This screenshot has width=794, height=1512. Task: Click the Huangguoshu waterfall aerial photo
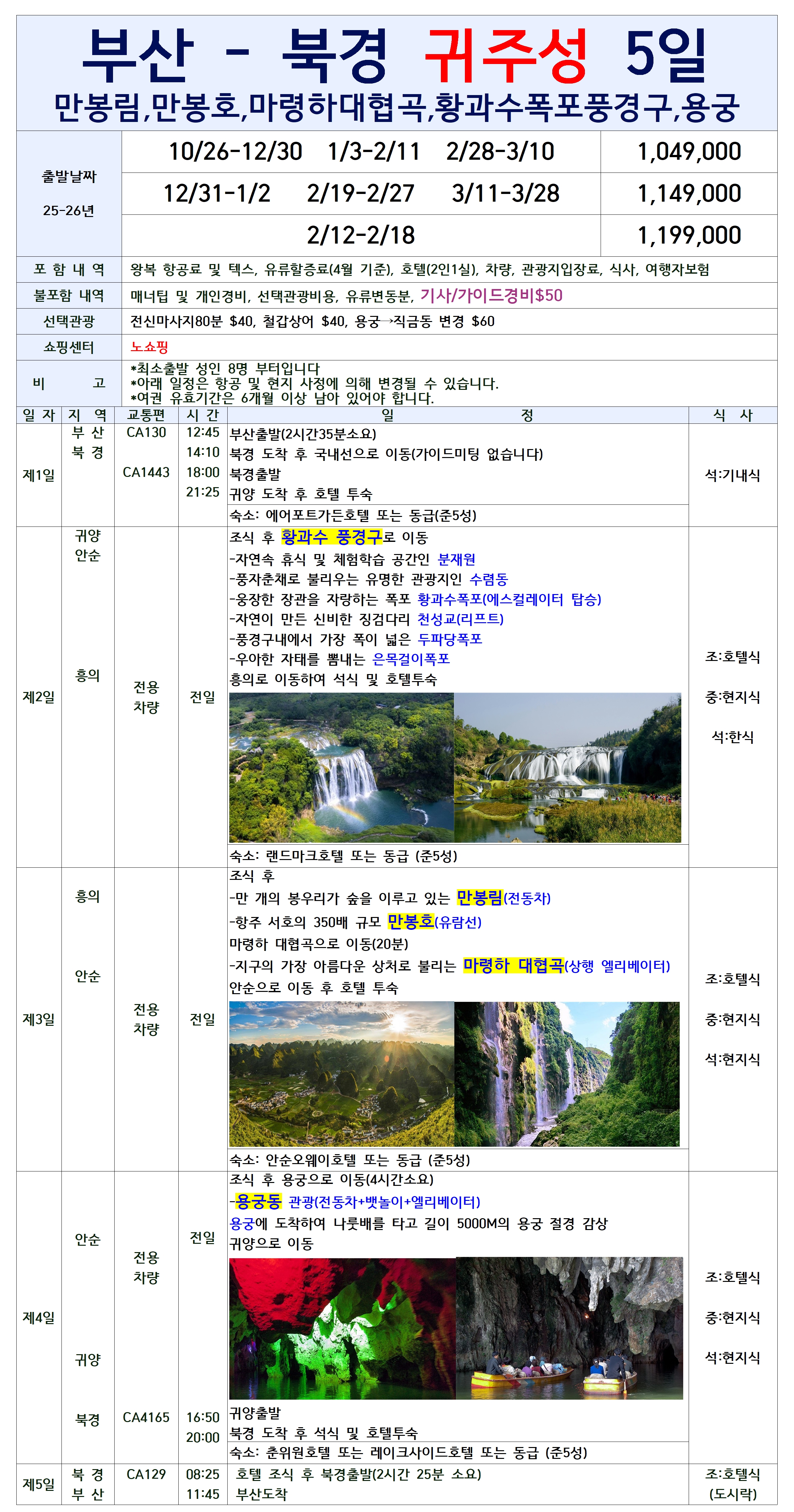pyautogui.click(x=341, y=767)
